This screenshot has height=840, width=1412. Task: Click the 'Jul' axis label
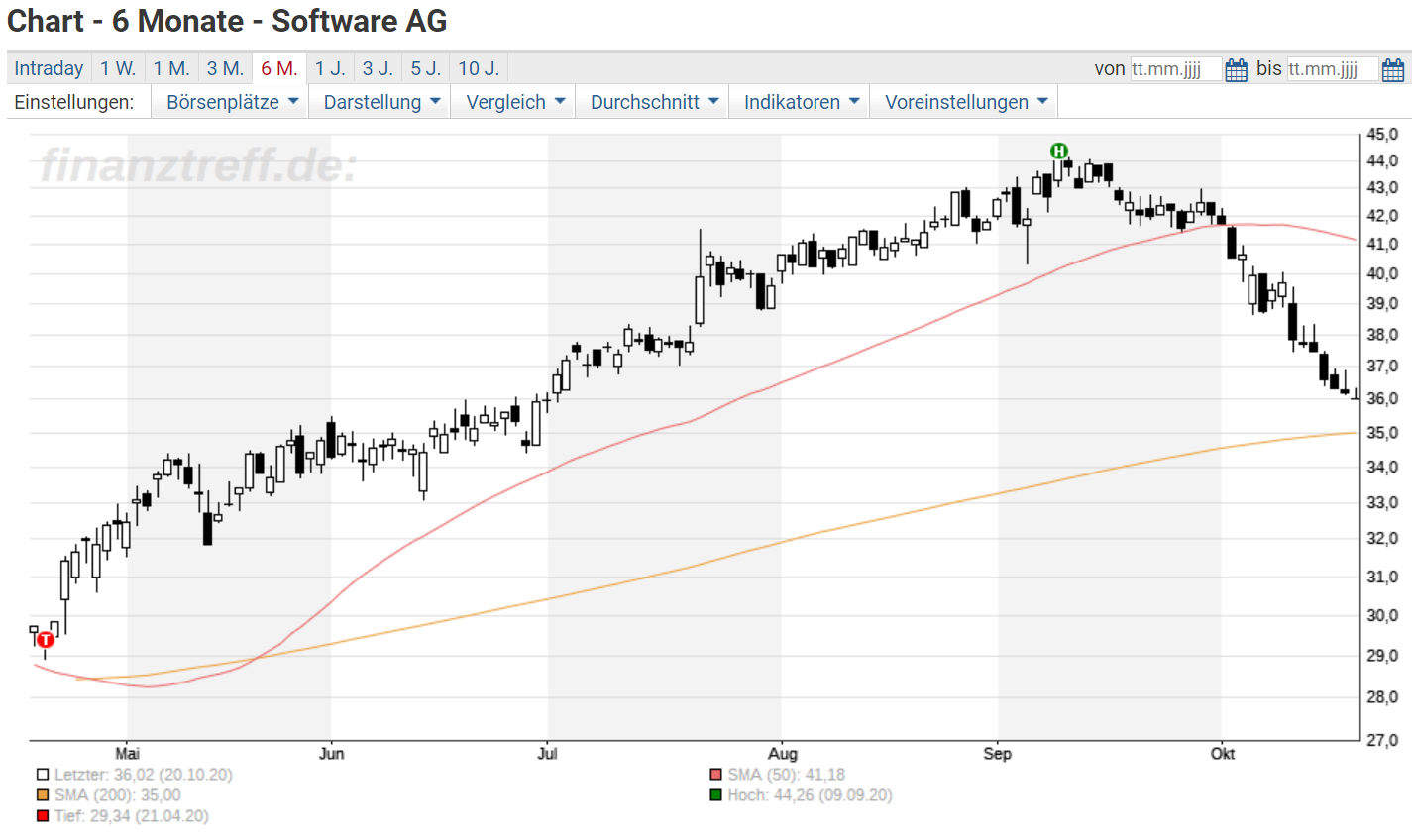(547, 754)
